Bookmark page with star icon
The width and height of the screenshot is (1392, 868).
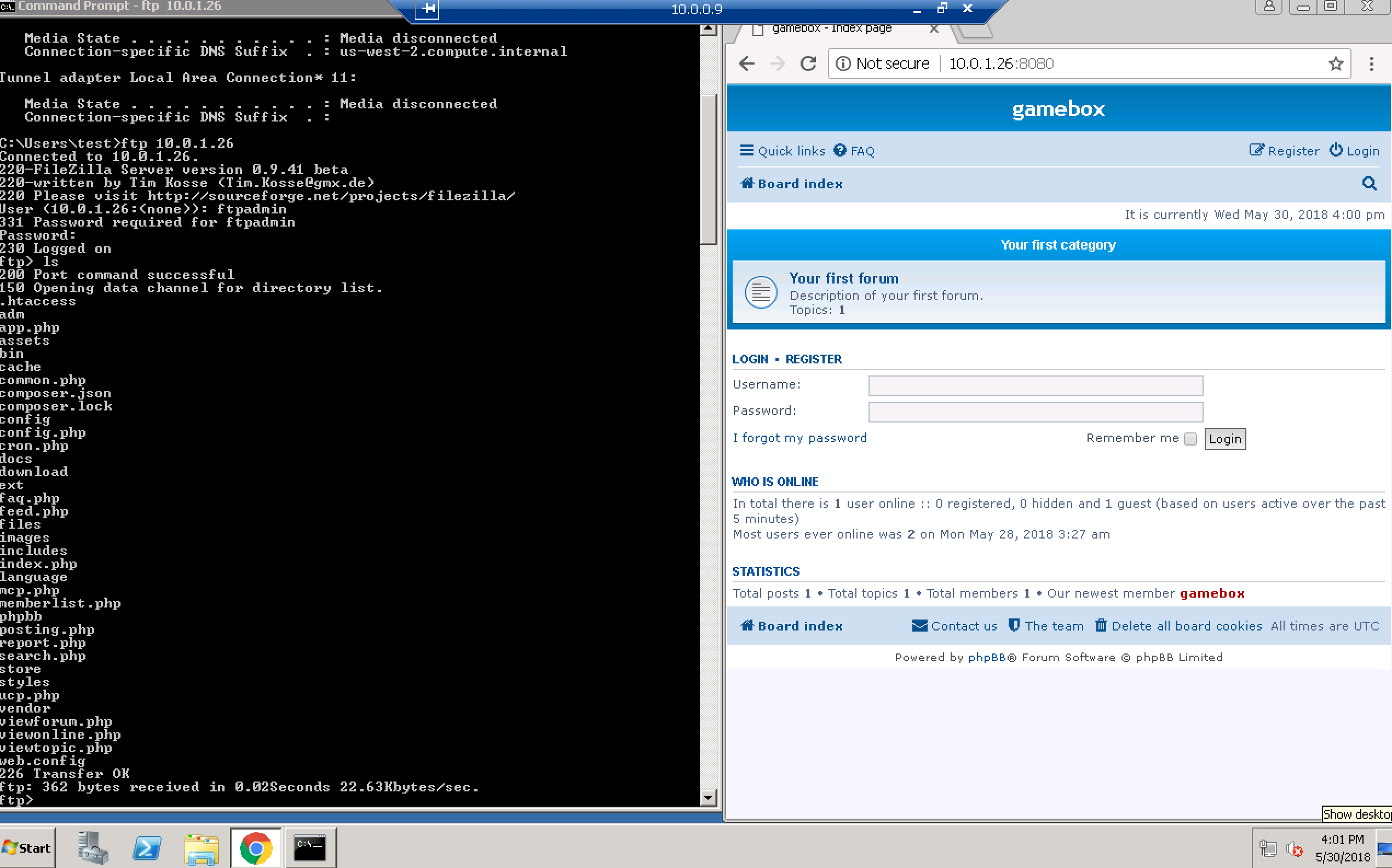[x=1335, y=63]
